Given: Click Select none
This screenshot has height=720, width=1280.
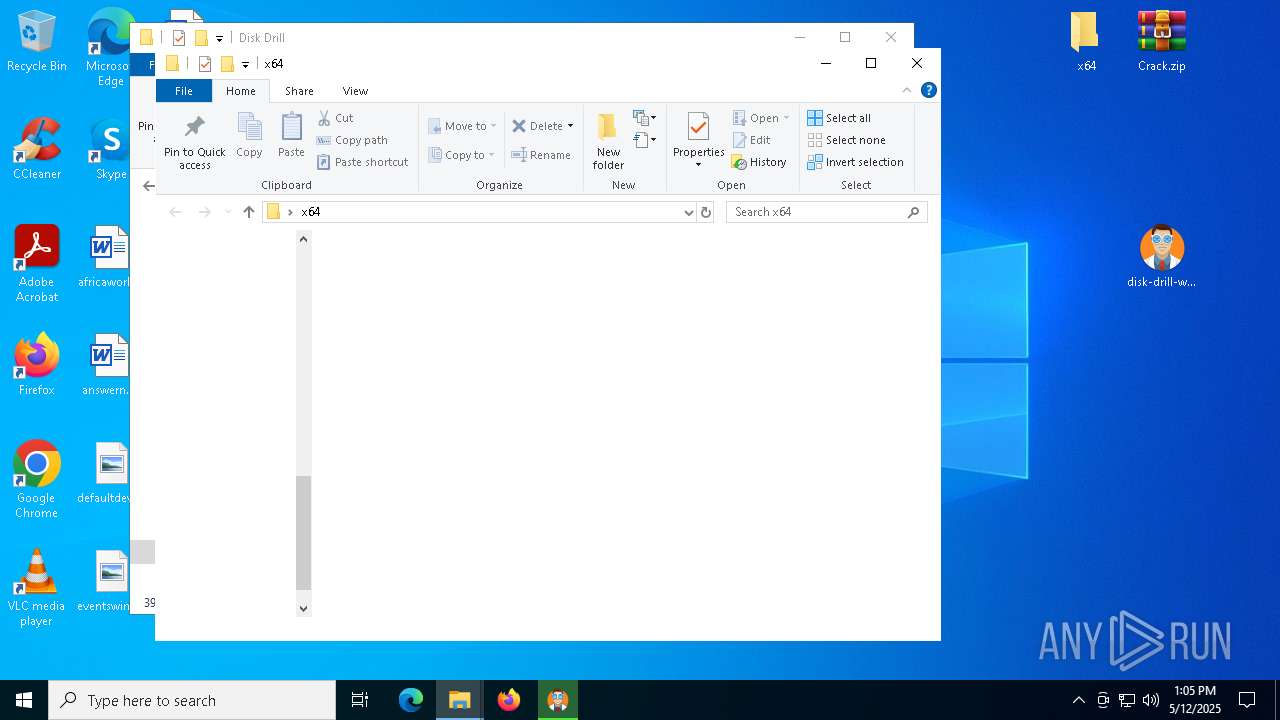Looking at the screenshot, I should [846, 140].
